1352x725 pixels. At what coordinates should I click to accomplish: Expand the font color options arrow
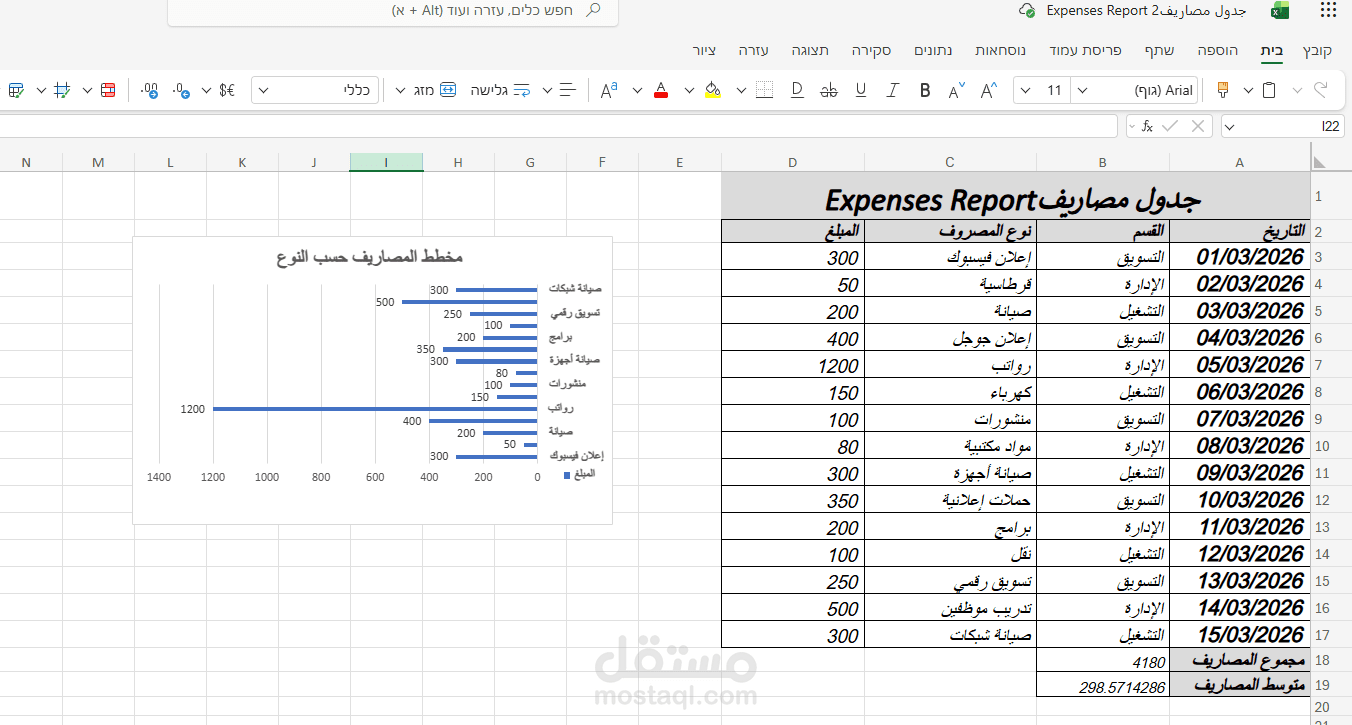point(636,90)
